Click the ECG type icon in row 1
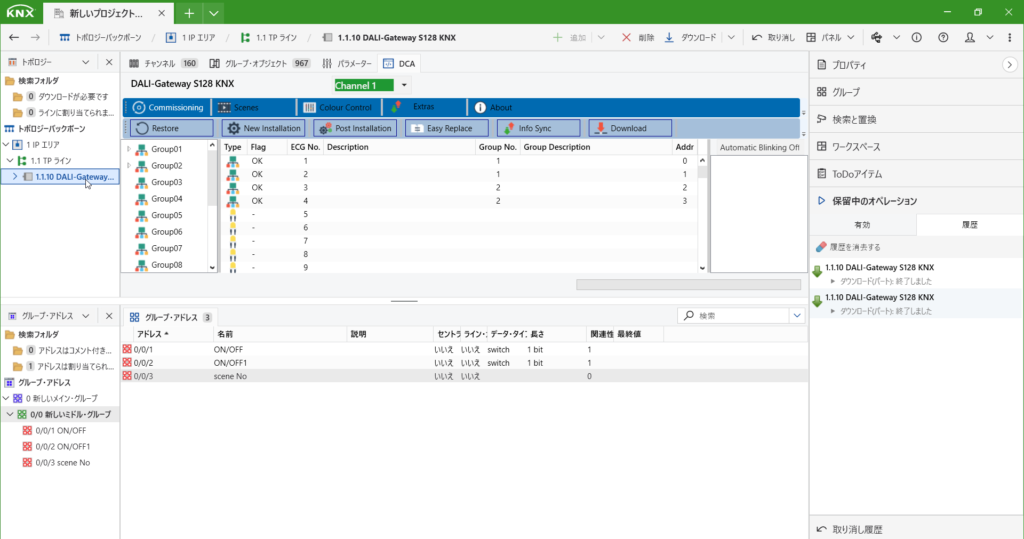Image resolution: width=1024 pixels, height=539 pixels. click(232, 161)
